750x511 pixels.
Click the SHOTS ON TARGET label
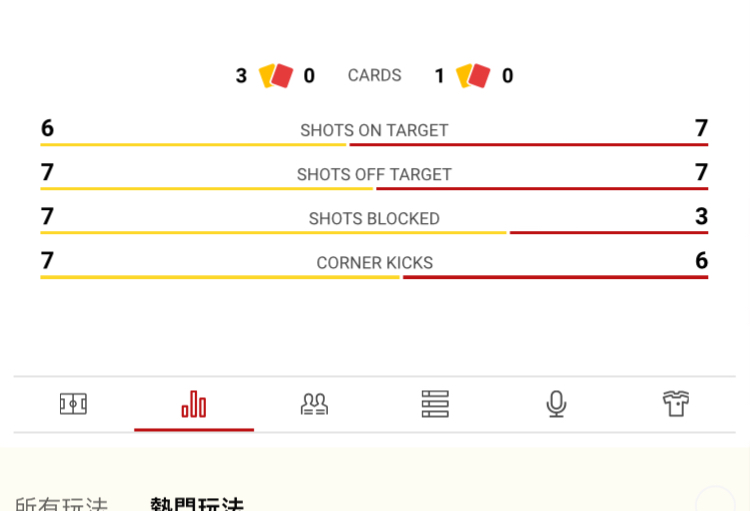374,130
